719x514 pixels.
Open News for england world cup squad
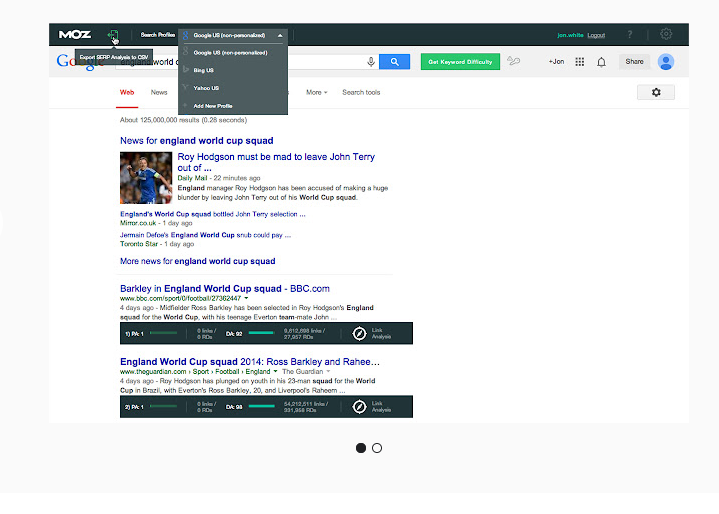197,141
